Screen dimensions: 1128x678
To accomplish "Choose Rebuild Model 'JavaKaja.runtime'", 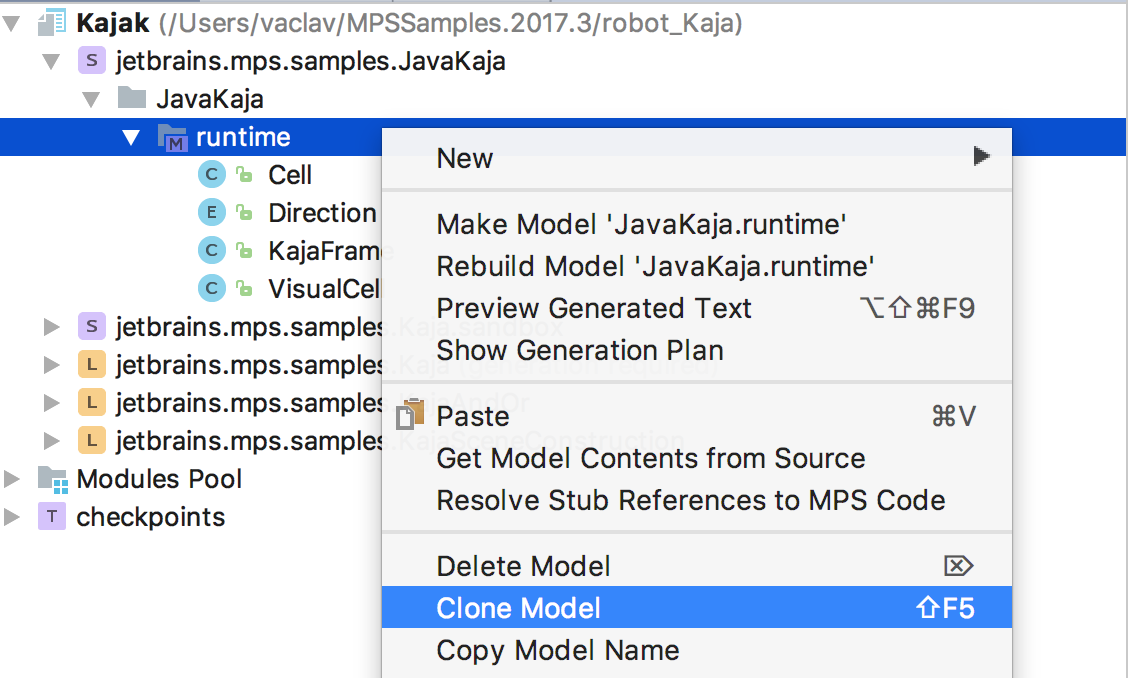I will coord(696,266).
